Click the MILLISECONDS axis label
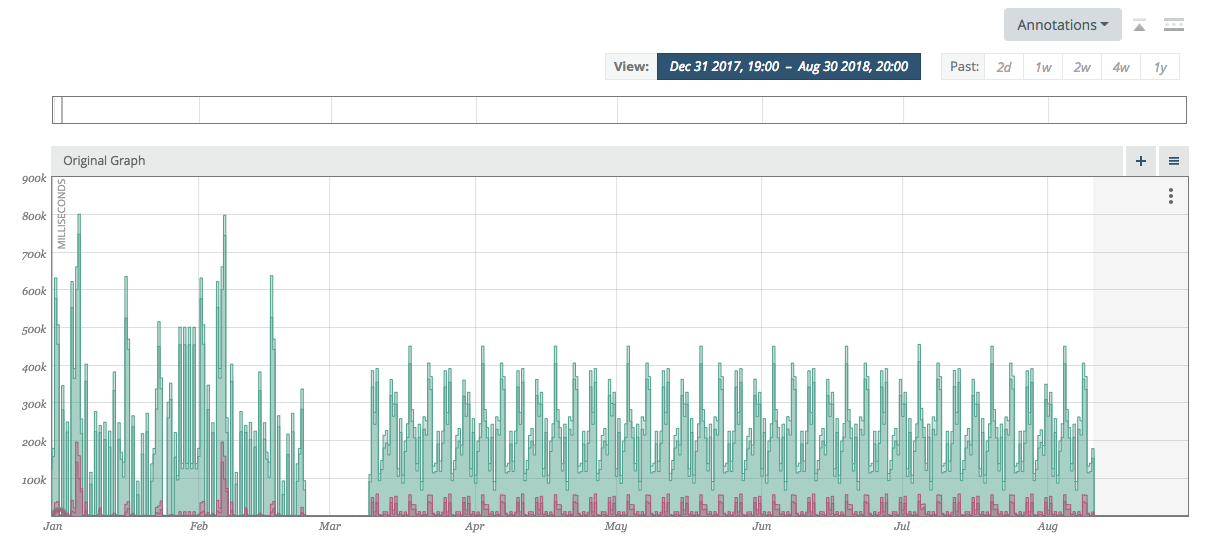The height and width of the screenshot is (552, 1213). click(x=61, y=215)
